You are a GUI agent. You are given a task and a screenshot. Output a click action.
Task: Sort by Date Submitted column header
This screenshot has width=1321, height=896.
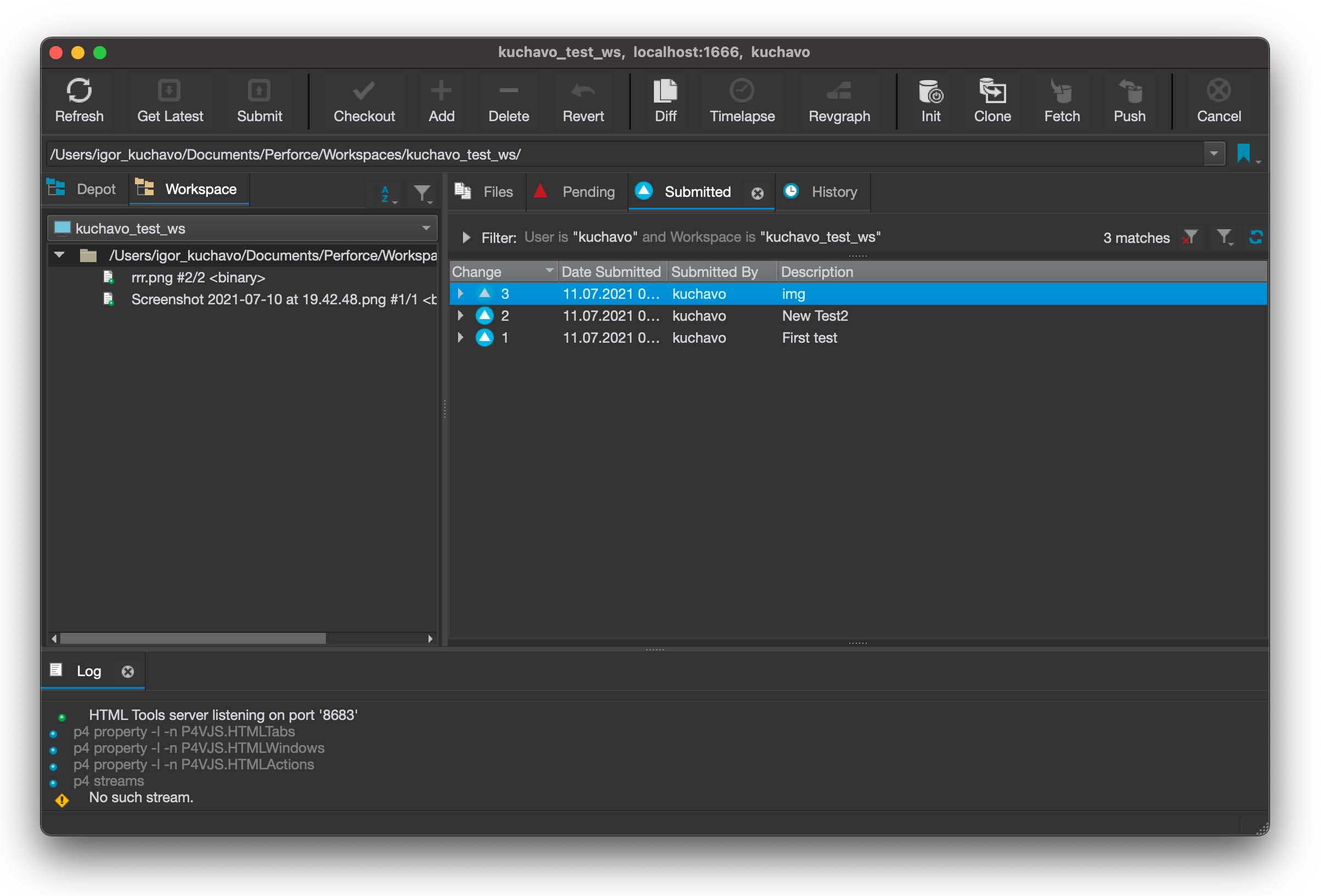click(x=612, y=271)
